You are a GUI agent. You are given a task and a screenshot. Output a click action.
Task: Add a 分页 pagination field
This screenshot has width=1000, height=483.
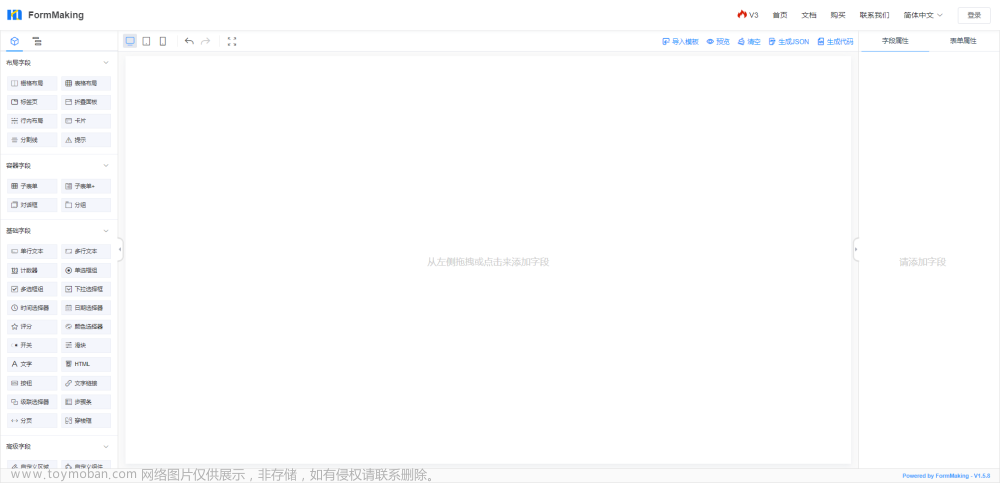[x=32, y=421]
